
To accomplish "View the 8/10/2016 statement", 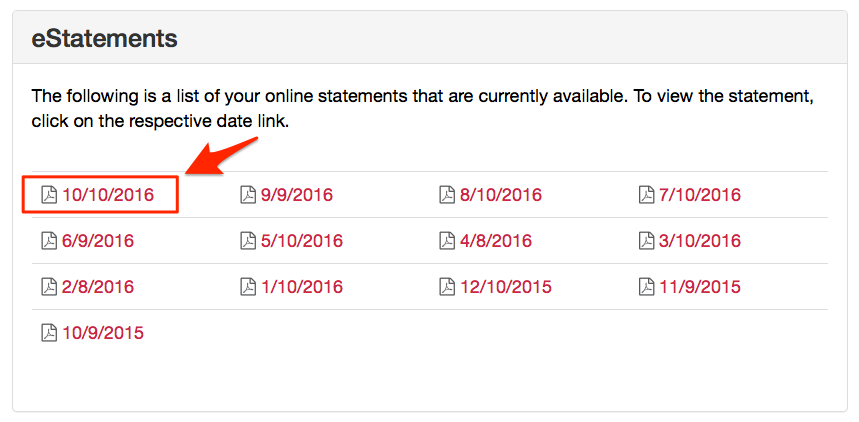I will pyautogui.click(x=501, y=195).
